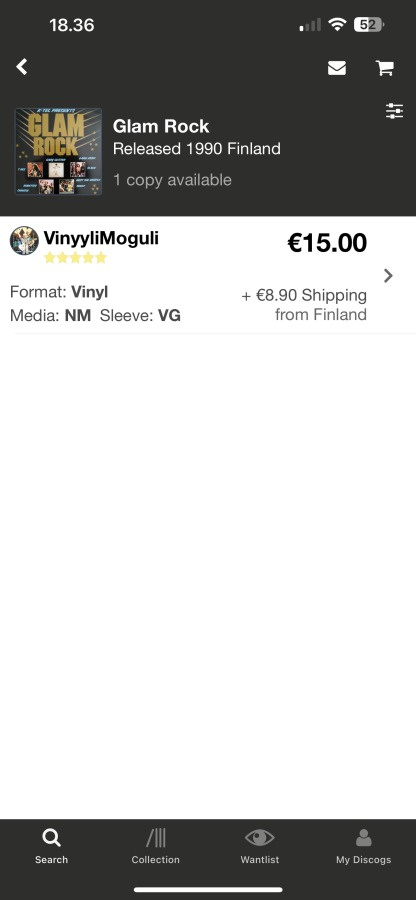
Task: Tap the '1 copy available' text
Action: click(172, 180)
